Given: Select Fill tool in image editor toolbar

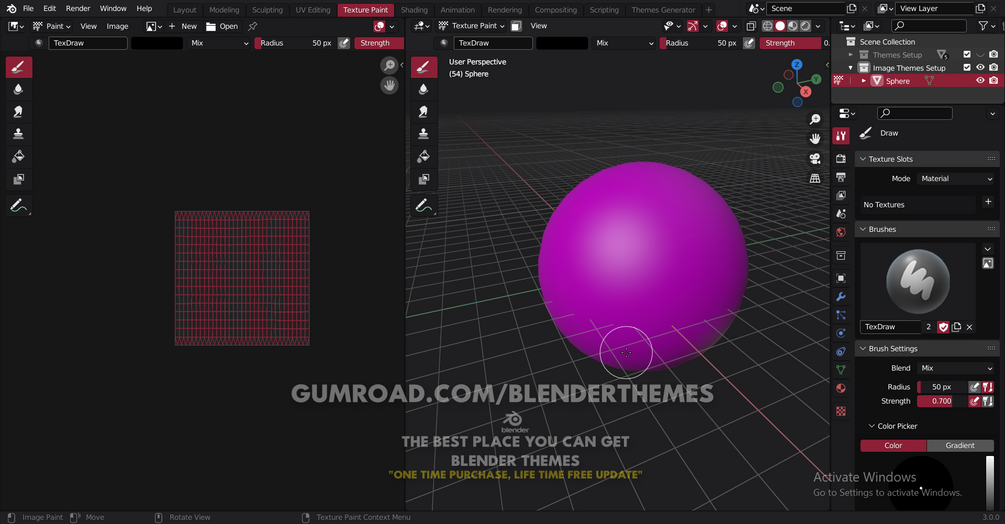Looking at the screenshot, I should (x=19, y=156).
